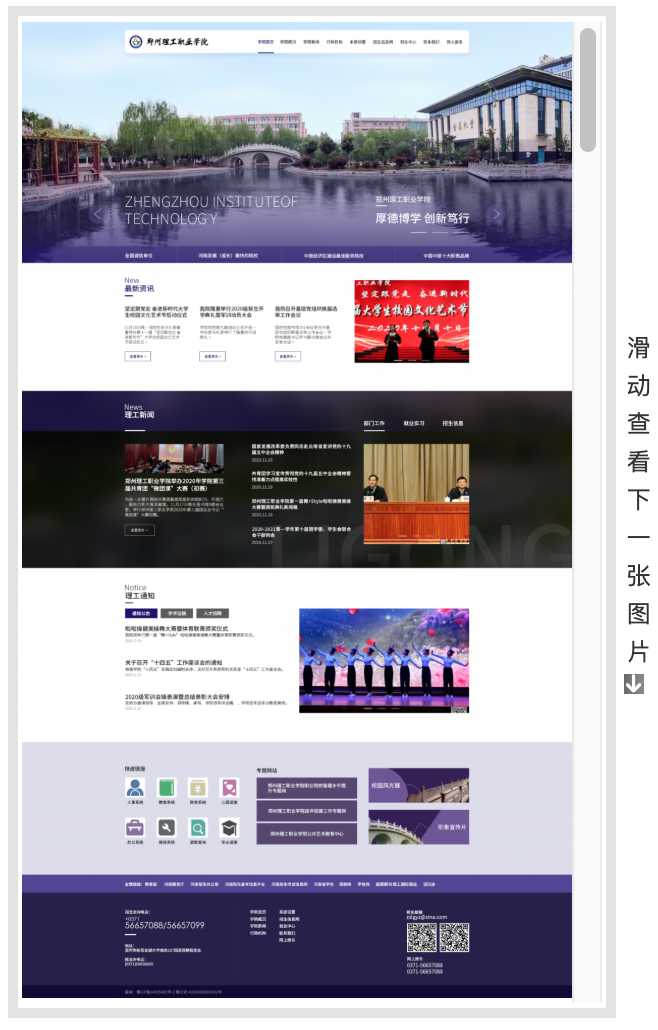Image resolution: width=658 pixels, height=1030 pixels.
Task: Click the 人事系统 quick link icon
Action: [x=135, y=788]
